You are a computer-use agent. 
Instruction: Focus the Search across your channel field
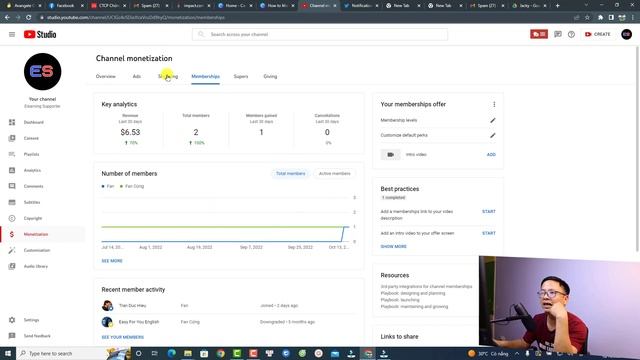pos(320,34)
